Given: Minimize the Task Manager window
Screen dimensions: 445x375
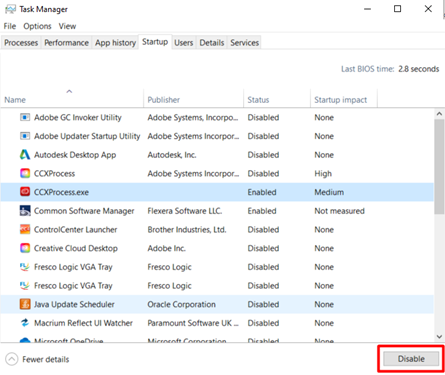Looking at the screenshot, I should (x=367, y=9).
